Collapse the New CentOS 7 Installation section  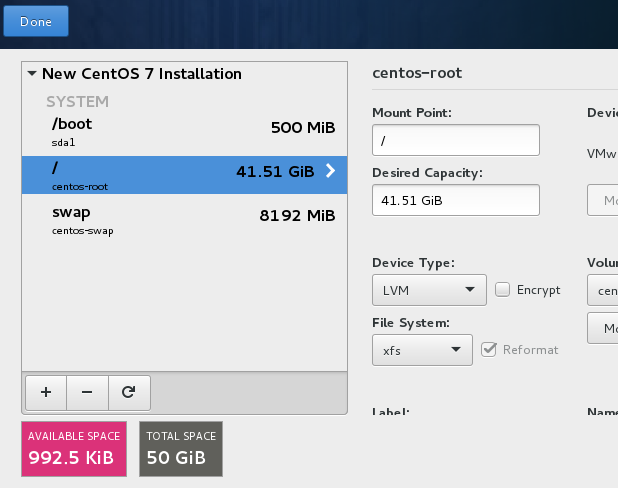point(32,73)
